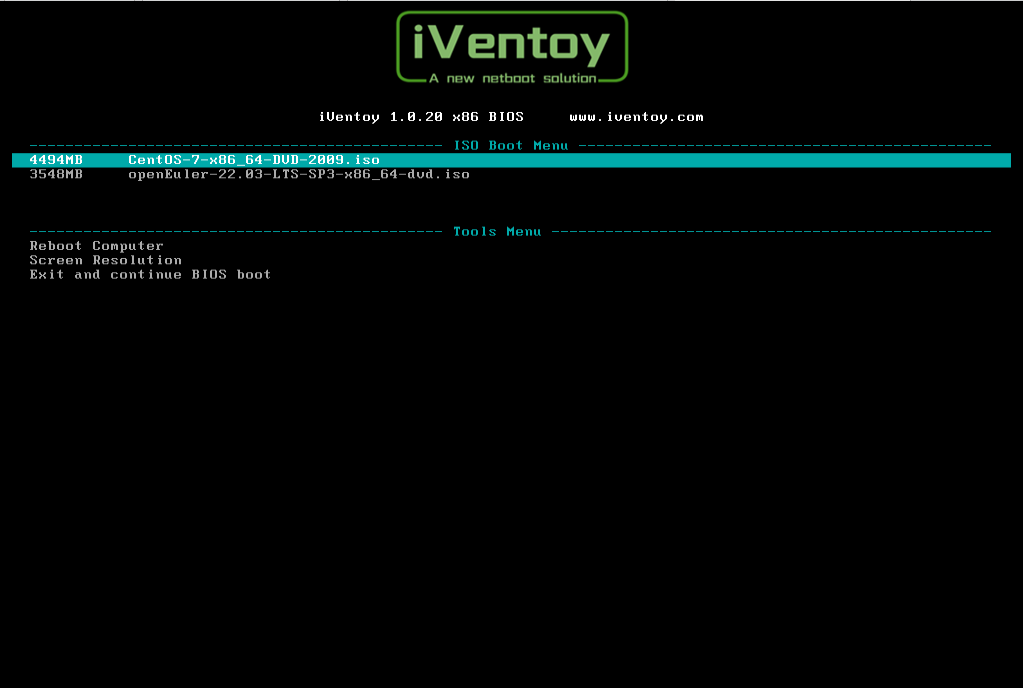Choose Reboot Computer in Tools Menu
This screenshot has width=1024, height=689.
pos(97,246)
